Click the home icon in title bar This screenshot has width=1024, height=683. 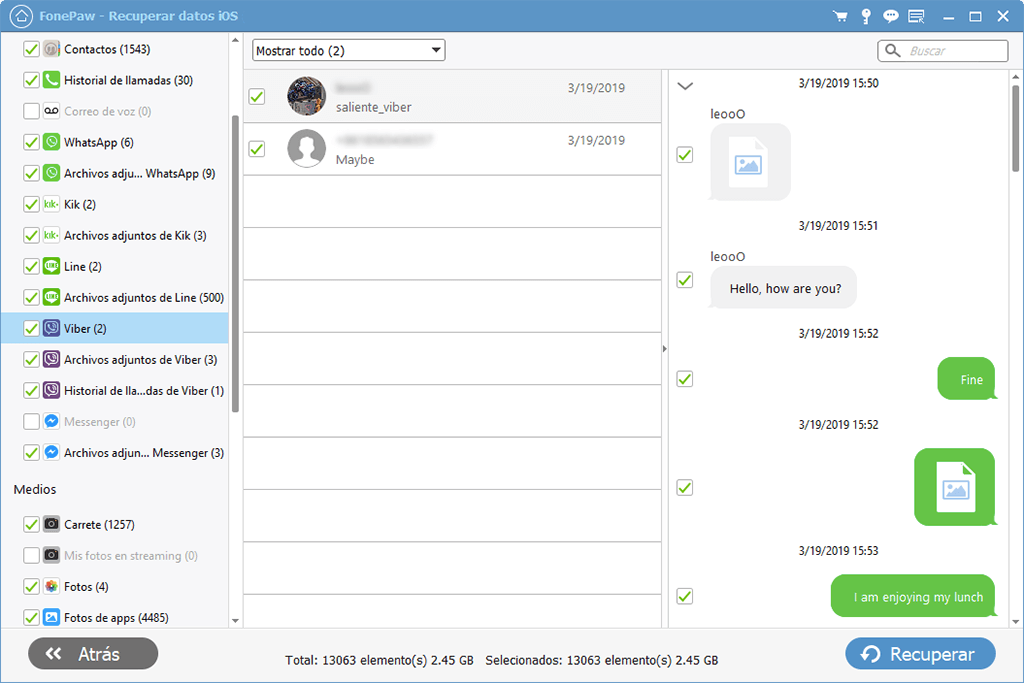(x=22, y=16)
